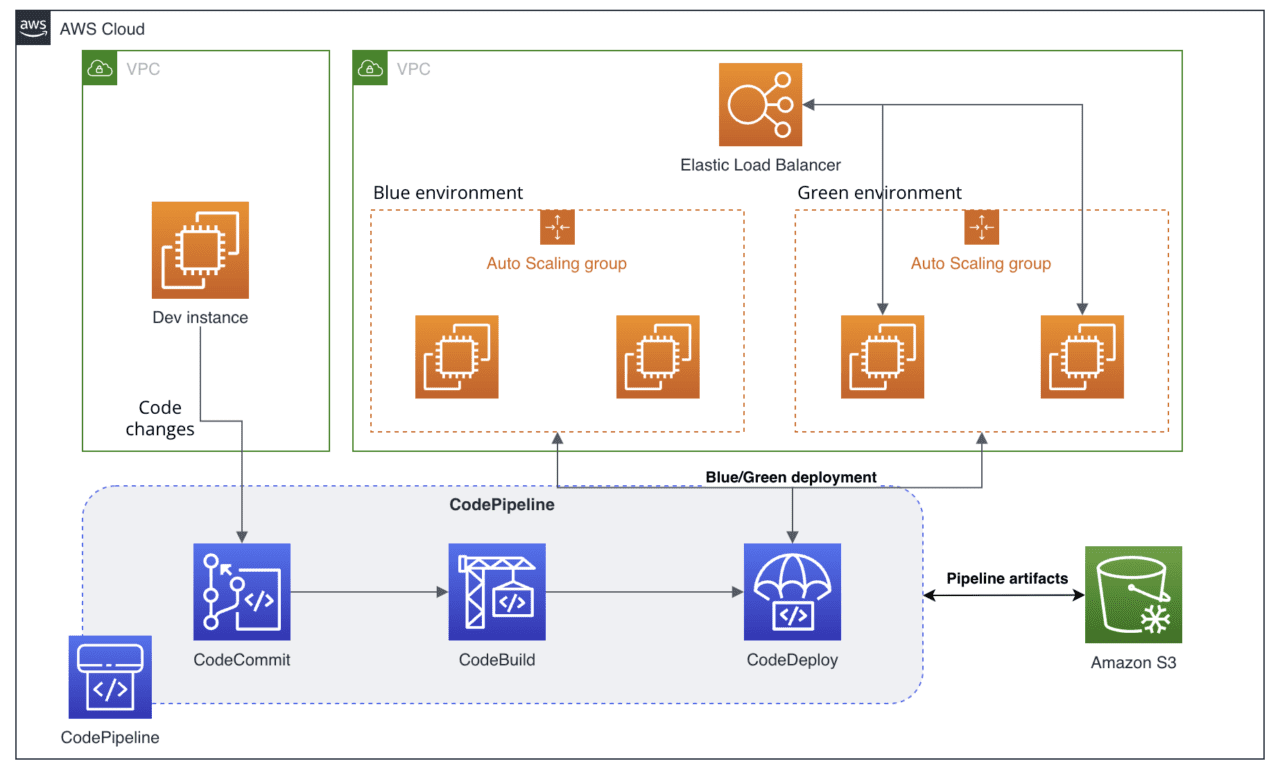Select the Elastic Load Balancer icon
The height and width of the screenshot is (768, 1280).
click(760, 104)
